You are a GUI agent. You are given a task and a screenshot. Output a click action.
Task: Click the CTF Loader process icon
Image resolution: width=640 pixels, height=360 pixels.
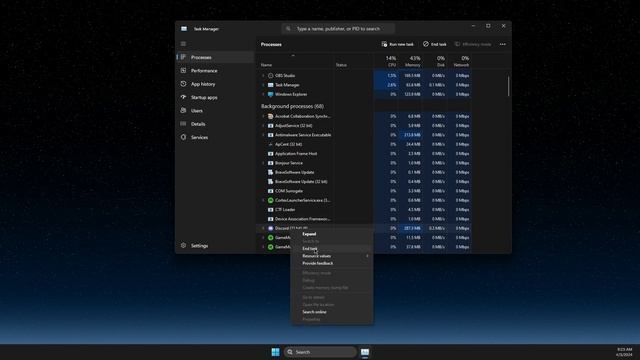click(x=270, y=210)
